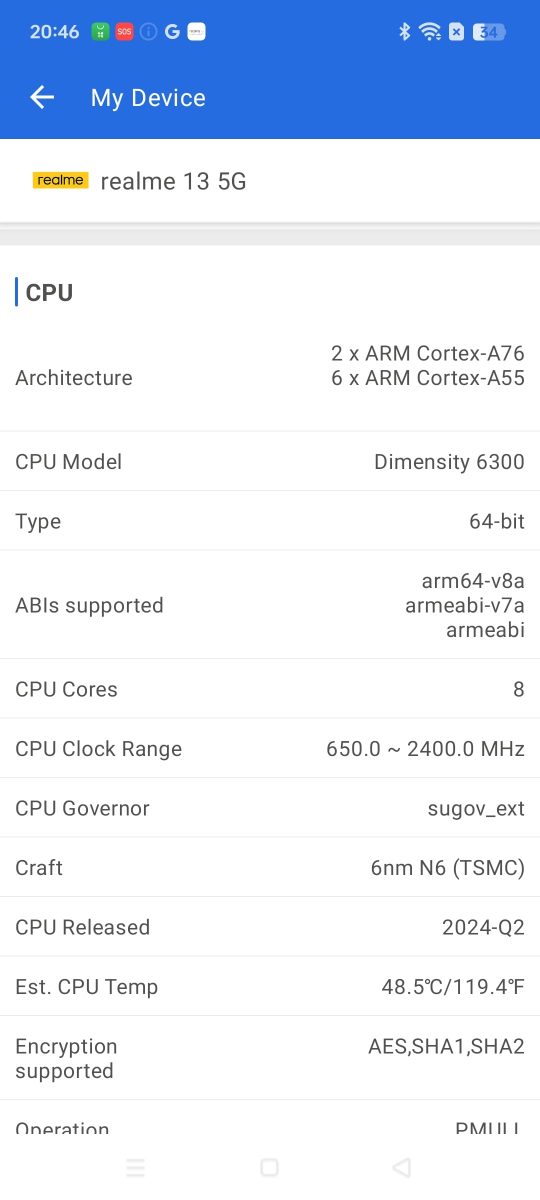Tap the Android back triangle button
Viewport: 540px width, 1200px height.
coord(402,1167)
